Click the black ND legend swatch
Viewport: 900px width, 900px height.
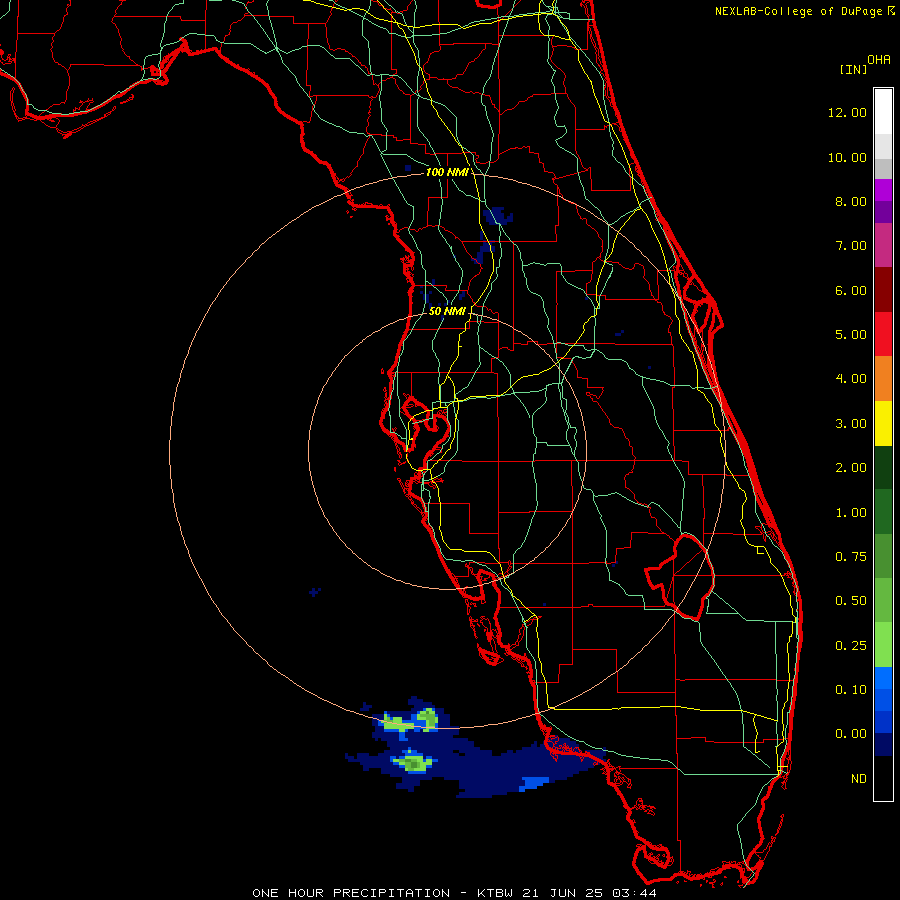(883, 778)
